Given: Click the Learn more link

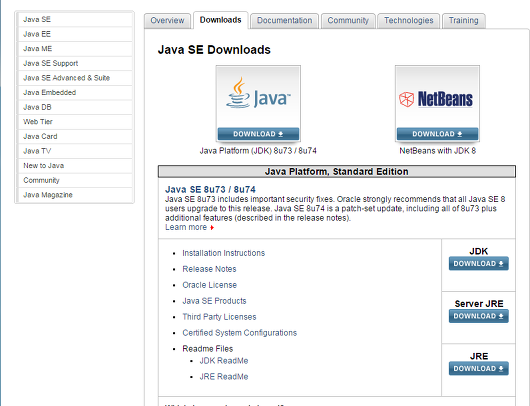Looking at the screenshot, I should 186,228.
